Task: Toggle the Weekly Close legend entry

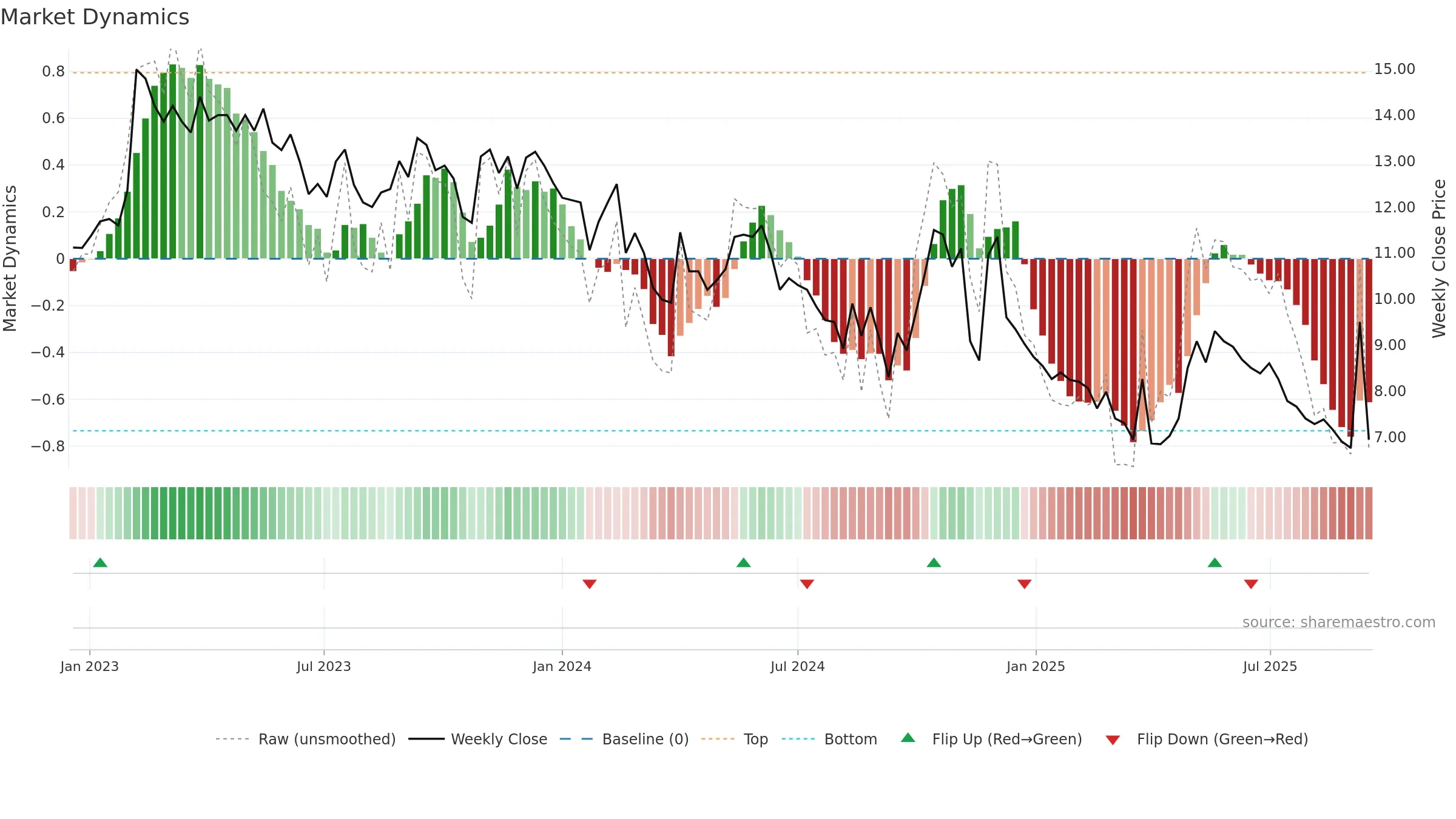Action: (478, 739)
